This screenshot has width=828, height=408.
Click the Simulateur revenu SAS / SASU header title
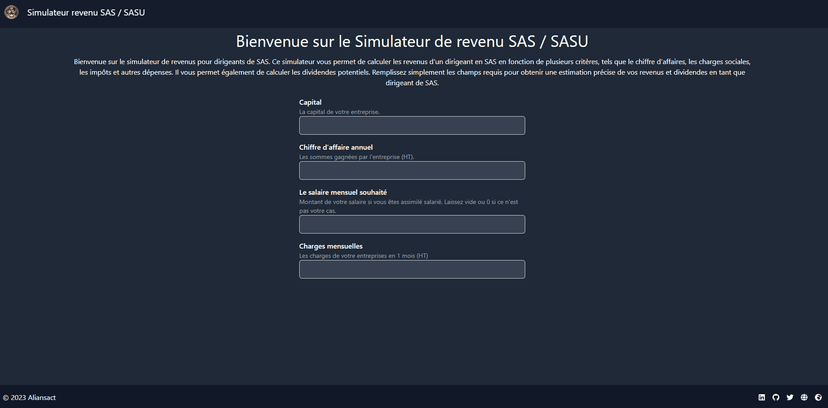pyautogui.click(x=86, y=13)
